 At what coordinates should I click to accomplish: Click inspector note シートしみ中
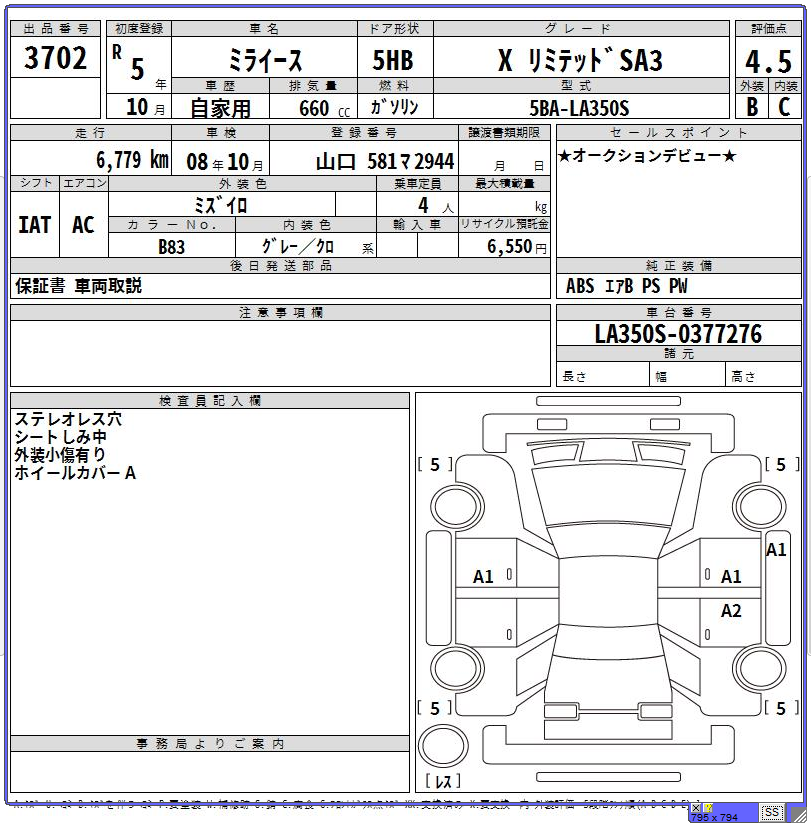(x=61, y=437)
